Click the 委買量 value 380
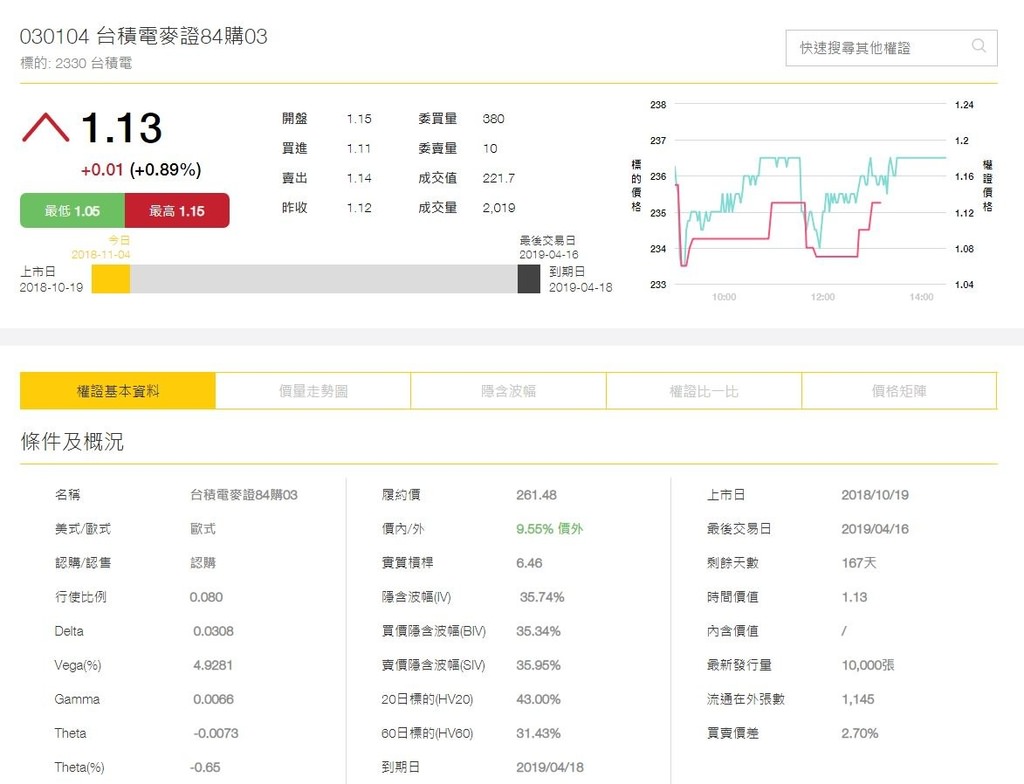This screenshot has width=1024, height=784. tap(493, 119)
